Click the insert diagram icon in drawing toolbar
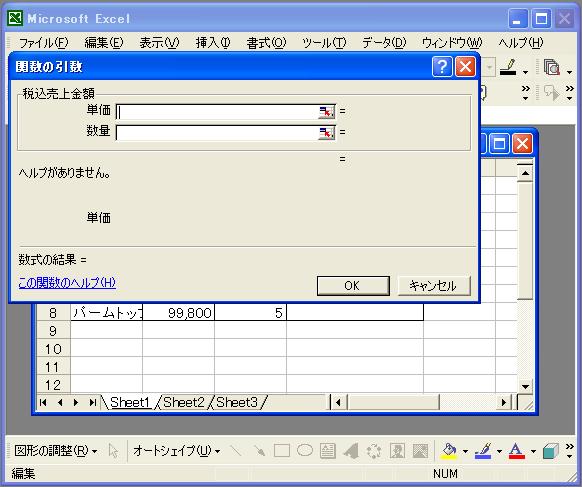Viewport: 582px width, 487px height. pos(374,451)
